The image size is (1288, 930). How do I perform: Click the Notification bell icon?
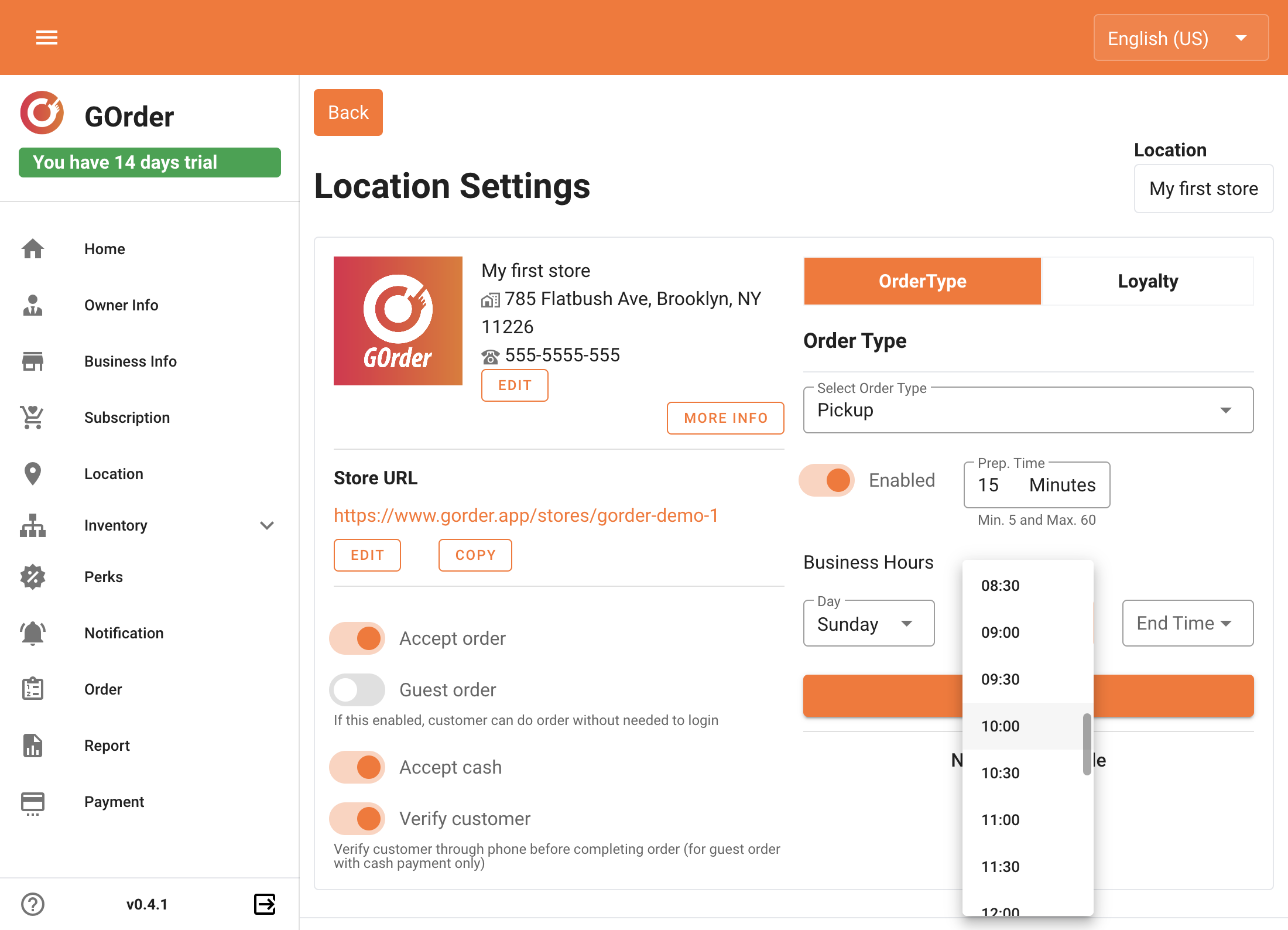point(33,633)
